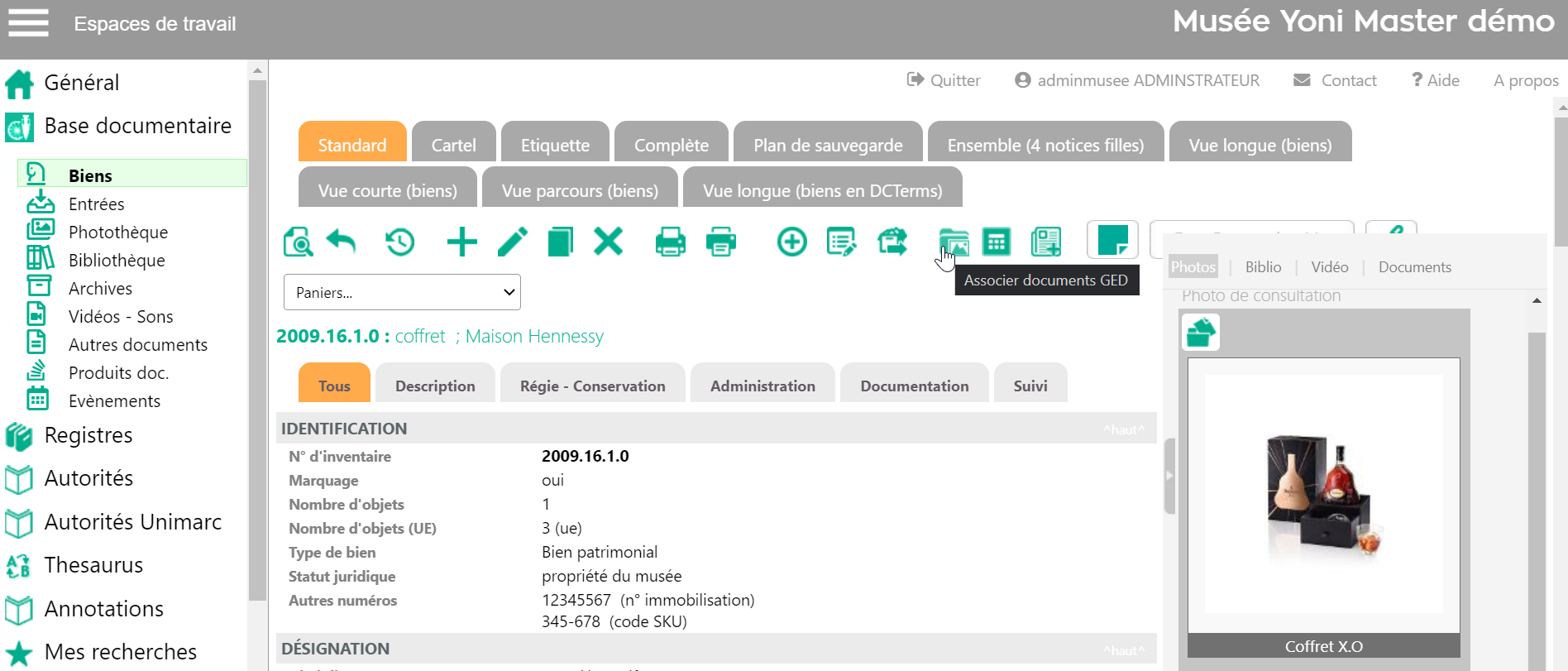This screenshot has height=671, width=1568.
Task: Click the undo back arrow icon
Action: (x=341, y=242)
